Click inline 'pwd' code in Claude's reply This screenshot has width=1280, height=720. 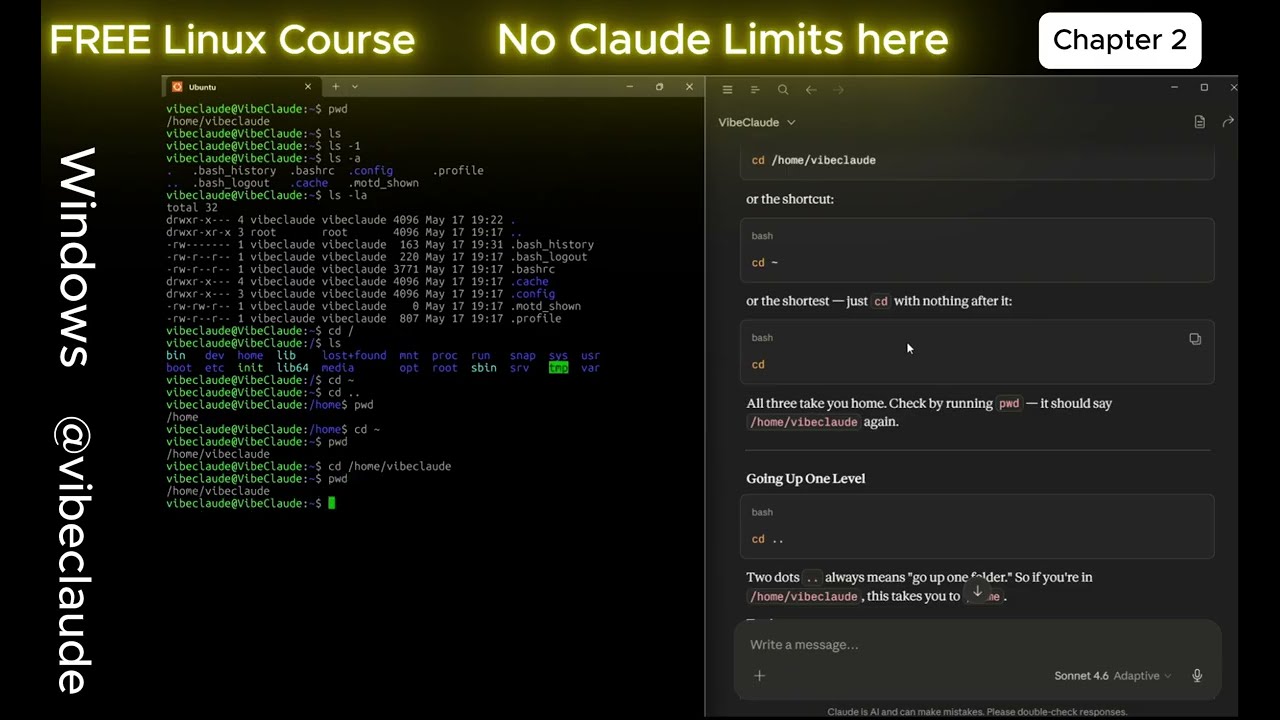(x=1009, y=404)
